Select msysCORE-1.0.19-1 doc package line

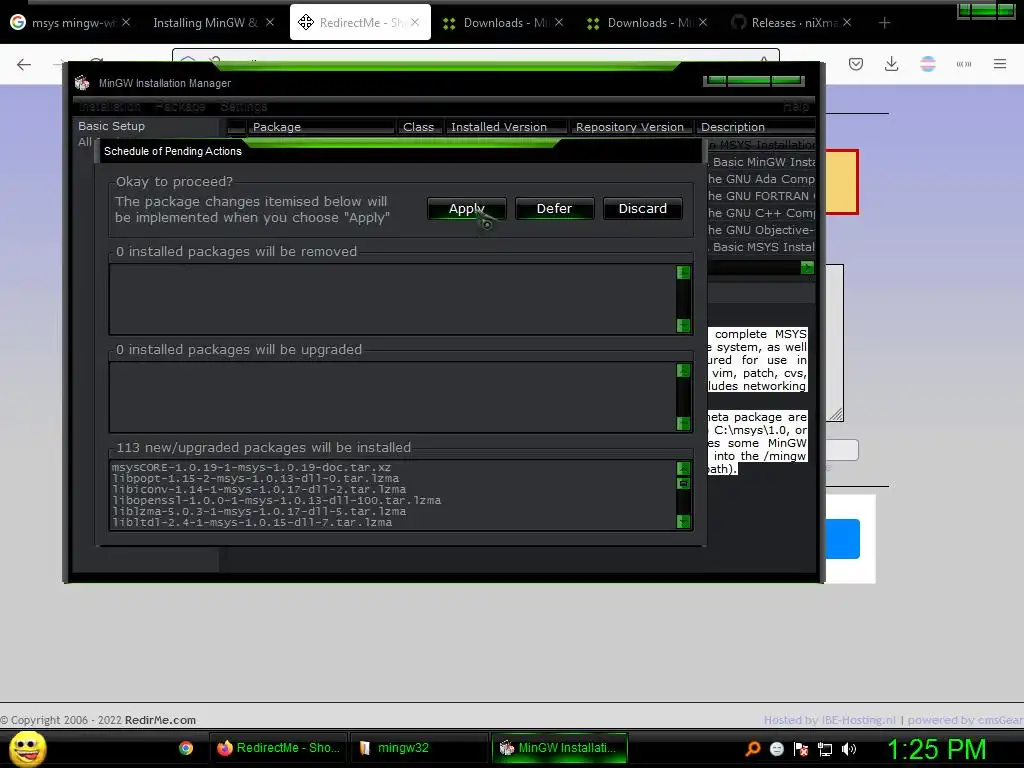coord(251,468)
